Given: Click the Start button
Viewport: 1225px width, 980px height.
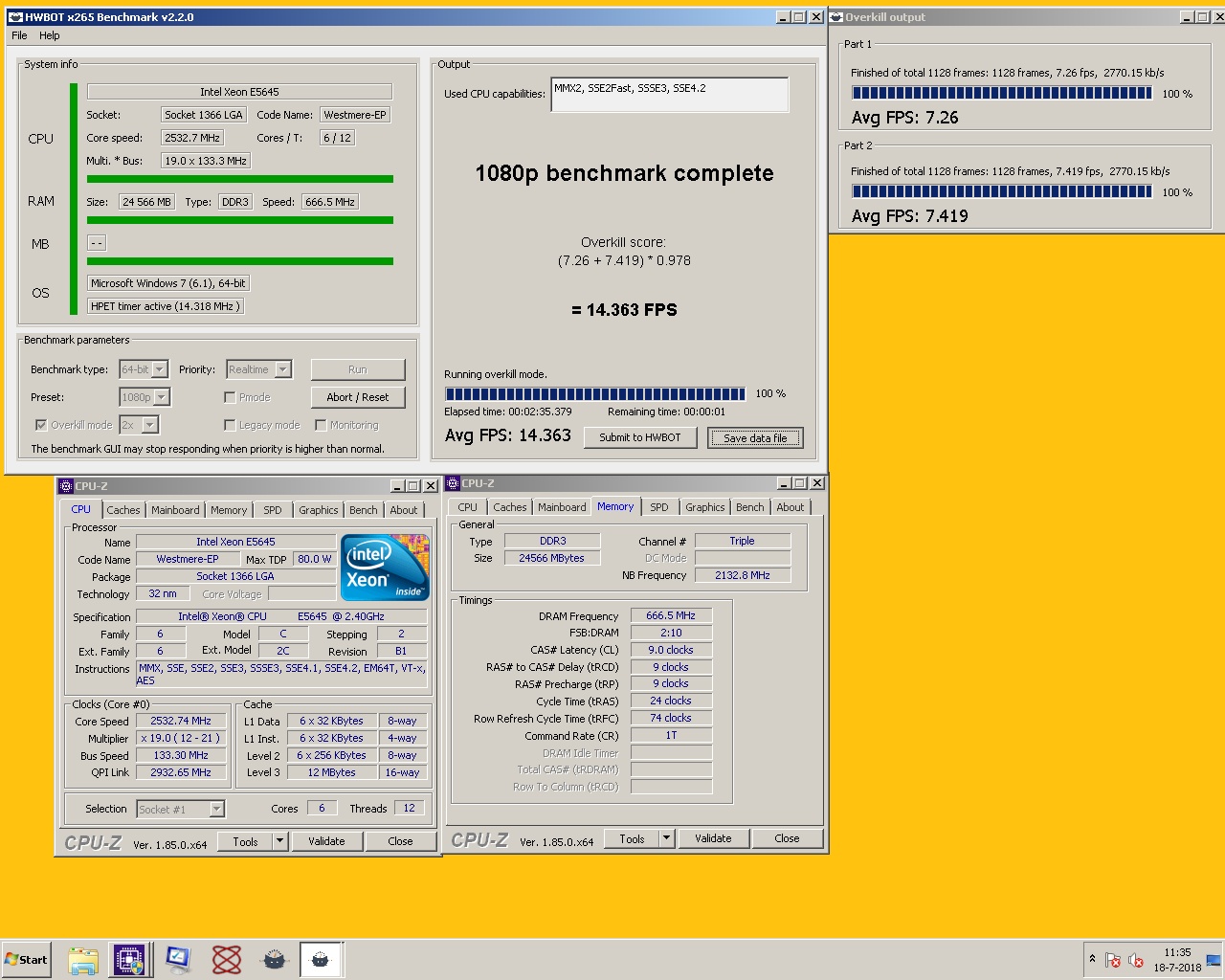Looking at the screenshot, I should click(26, 960).
